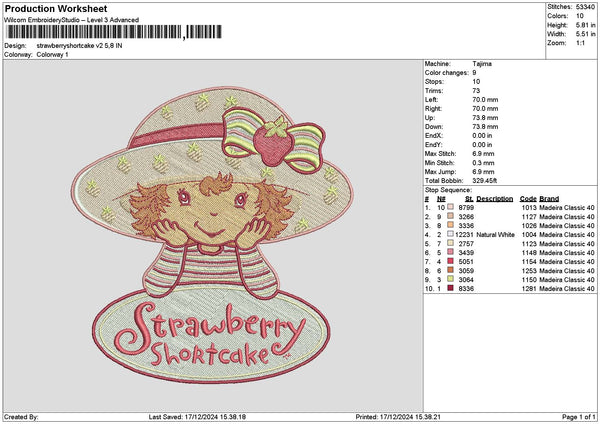The width and height of the screenshot is (600, 424).
Task: Click the 'Color changes:' label
Action: (x=447, y=73)
